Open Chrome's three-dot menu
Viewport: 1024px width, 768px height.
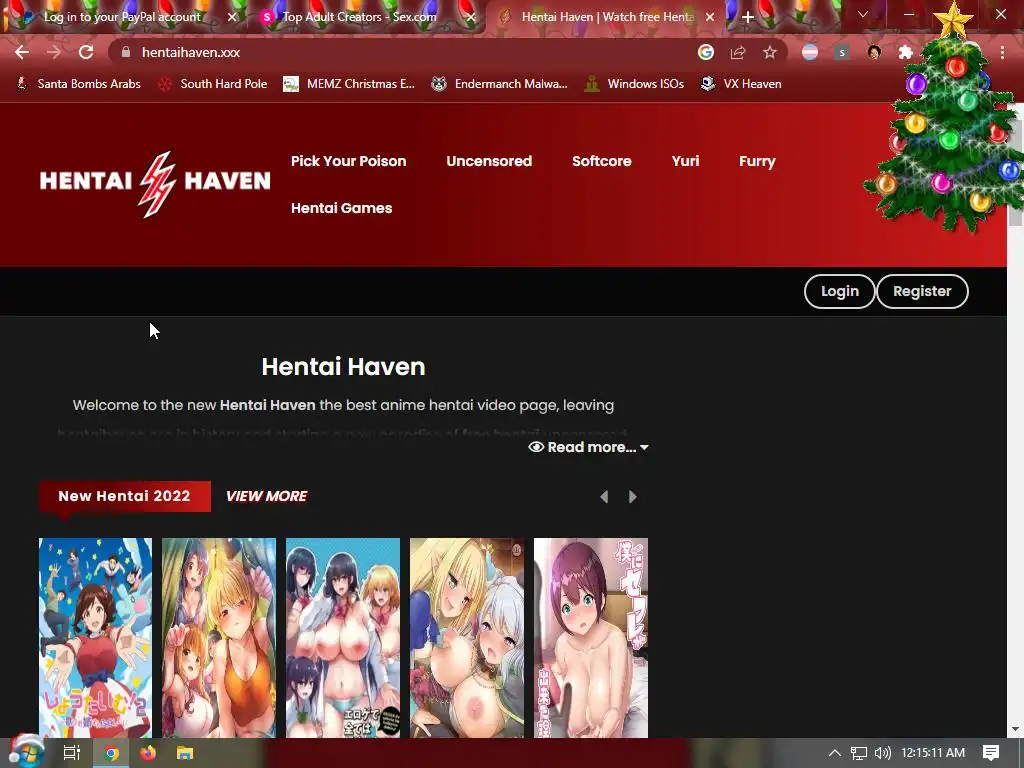(1002, 52)
